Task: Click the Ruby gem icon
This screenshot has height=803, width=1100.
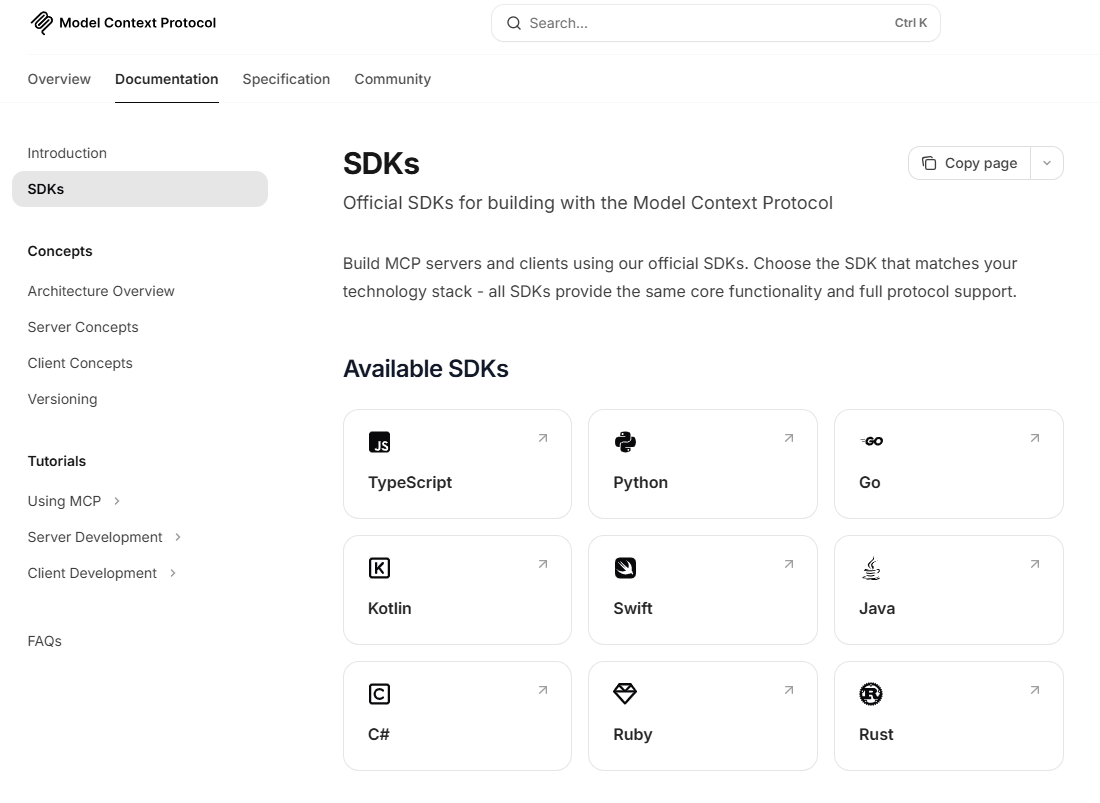Action: pyautogui.click(x=625, y=694)
